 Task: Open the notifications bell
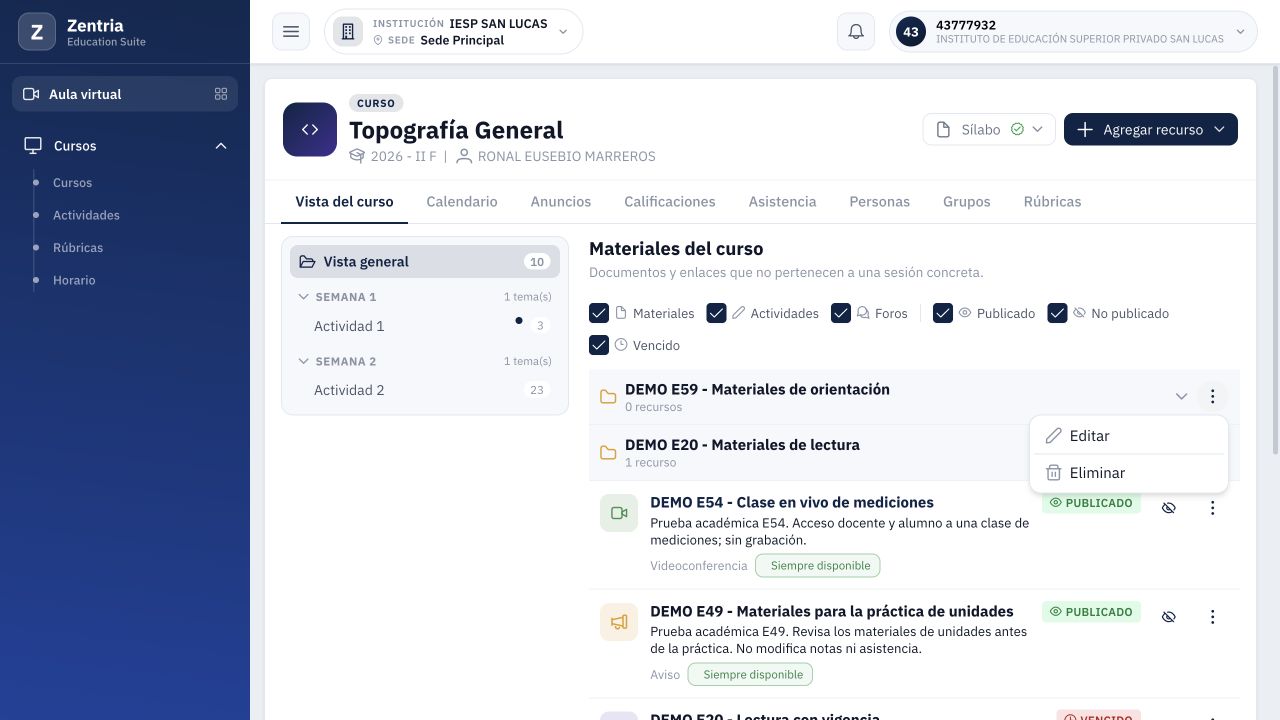(856, 32)
